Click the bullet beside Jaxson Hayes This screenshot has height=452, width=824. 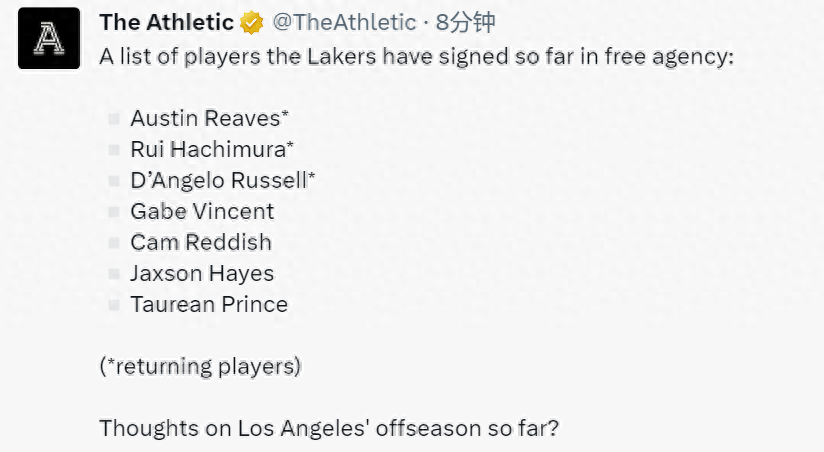tap(114, 274)
